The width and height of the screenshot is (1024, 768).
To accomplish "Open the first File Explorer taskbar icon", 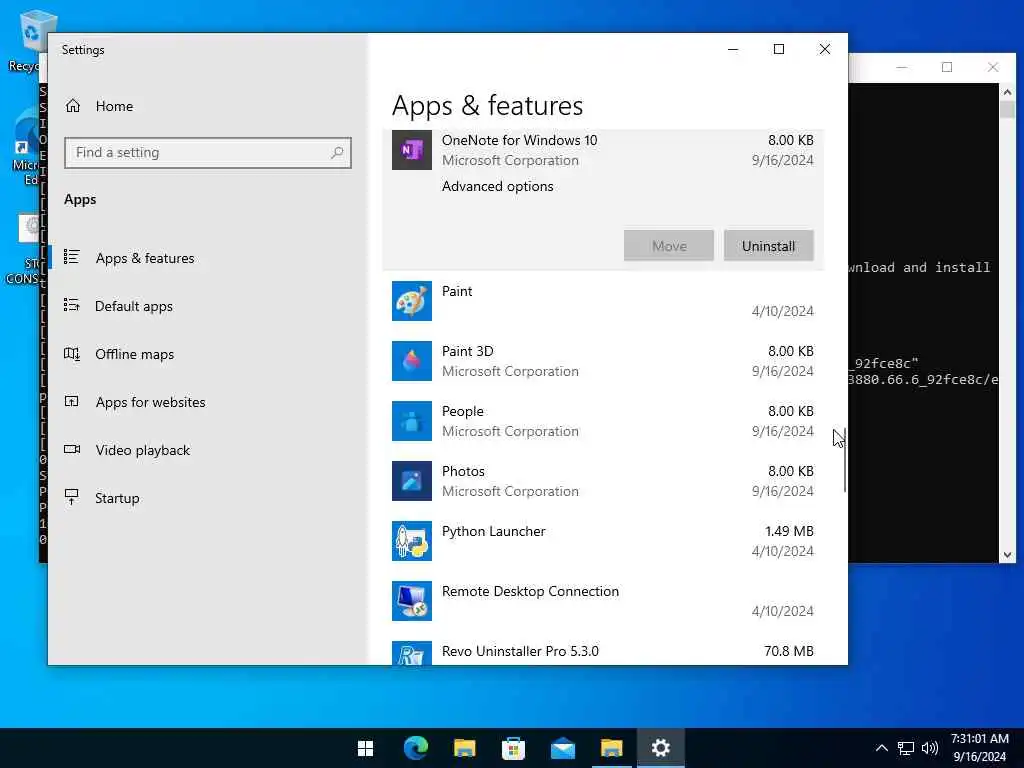I will 464,748.
